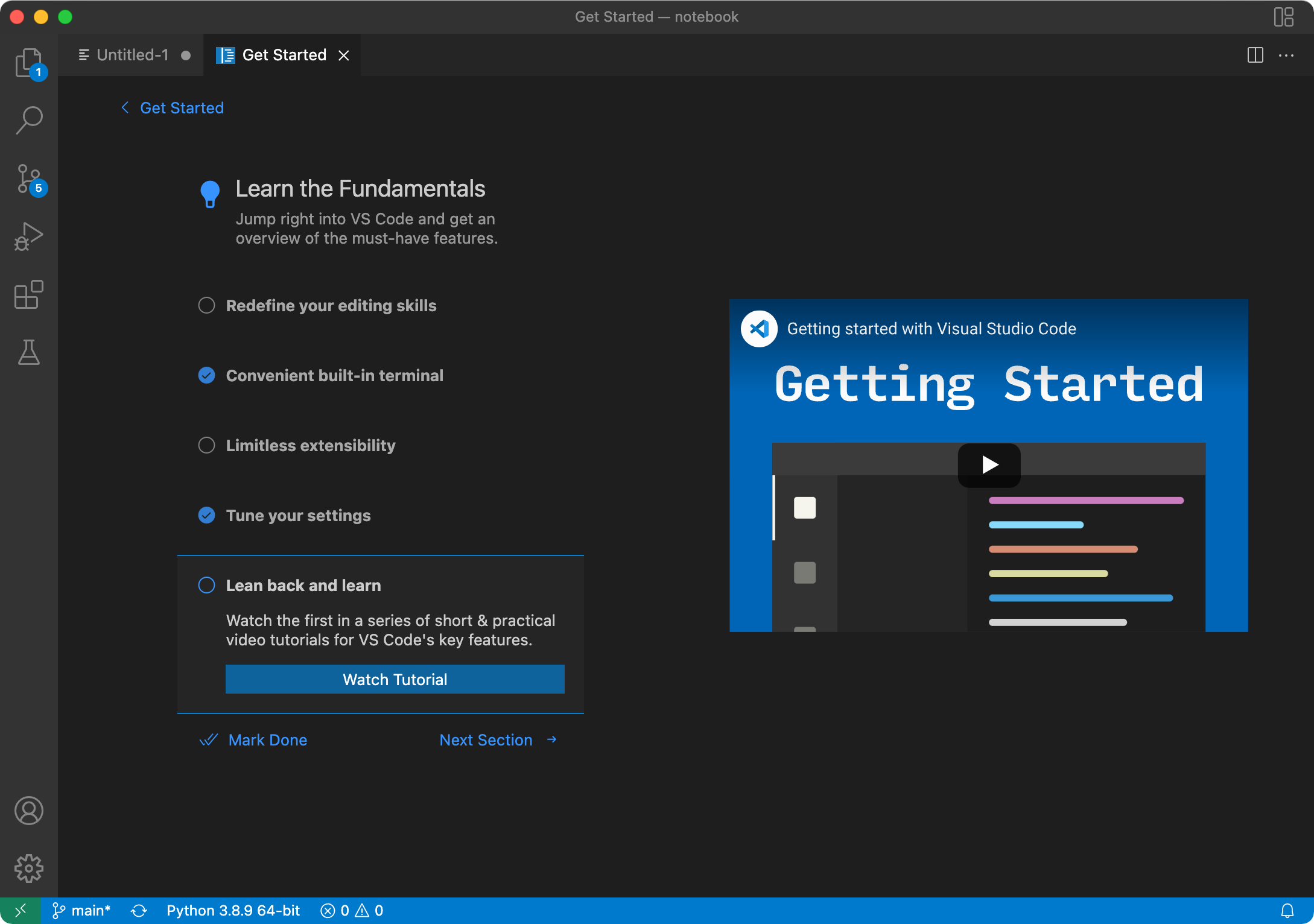Go to Next Section
This screenshot has height=924, width=1314.
(x=498, y=740)
